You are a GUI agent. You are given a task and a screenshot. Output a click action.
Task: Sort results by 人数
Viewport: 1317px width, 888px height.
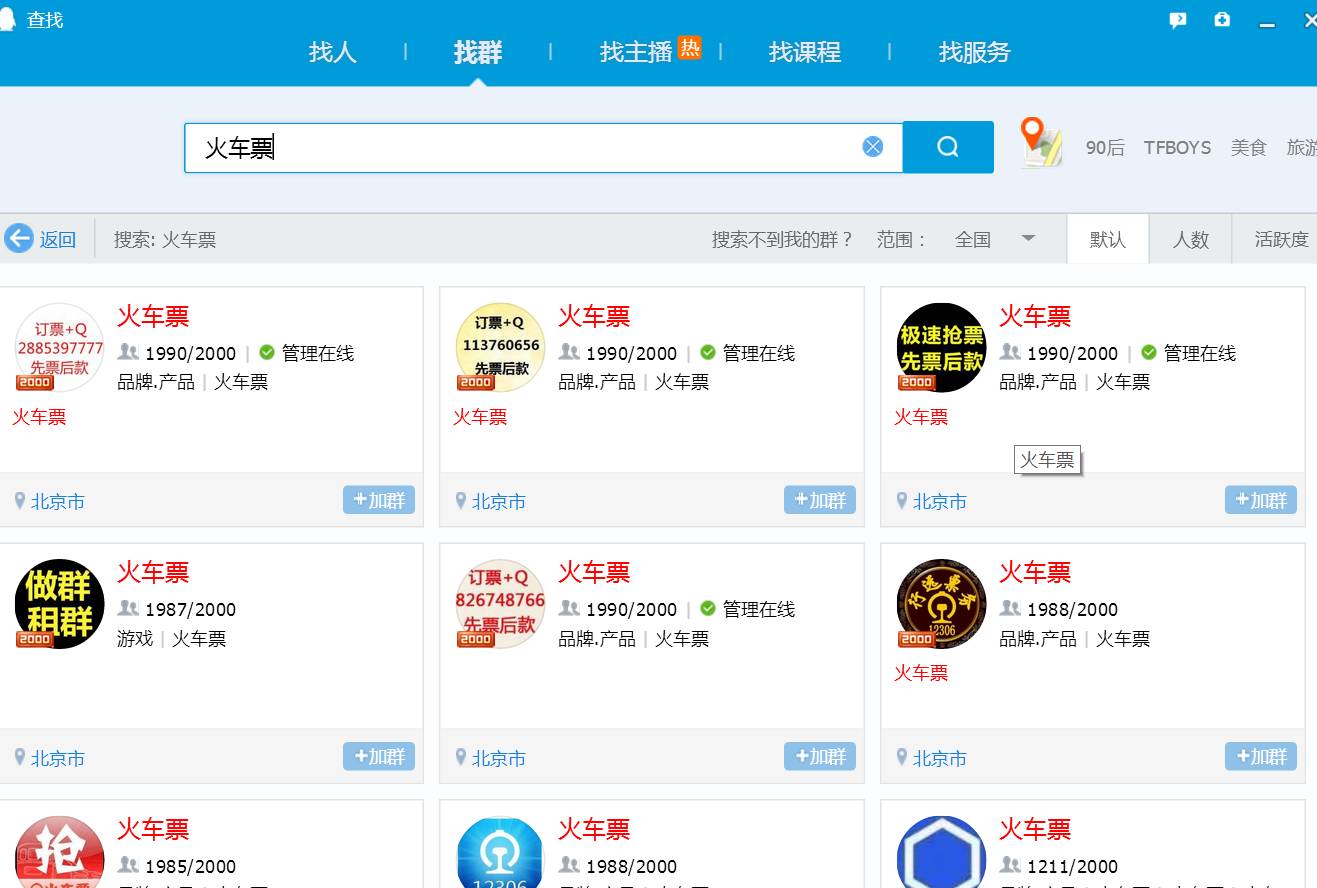(x=1190, y=240)
